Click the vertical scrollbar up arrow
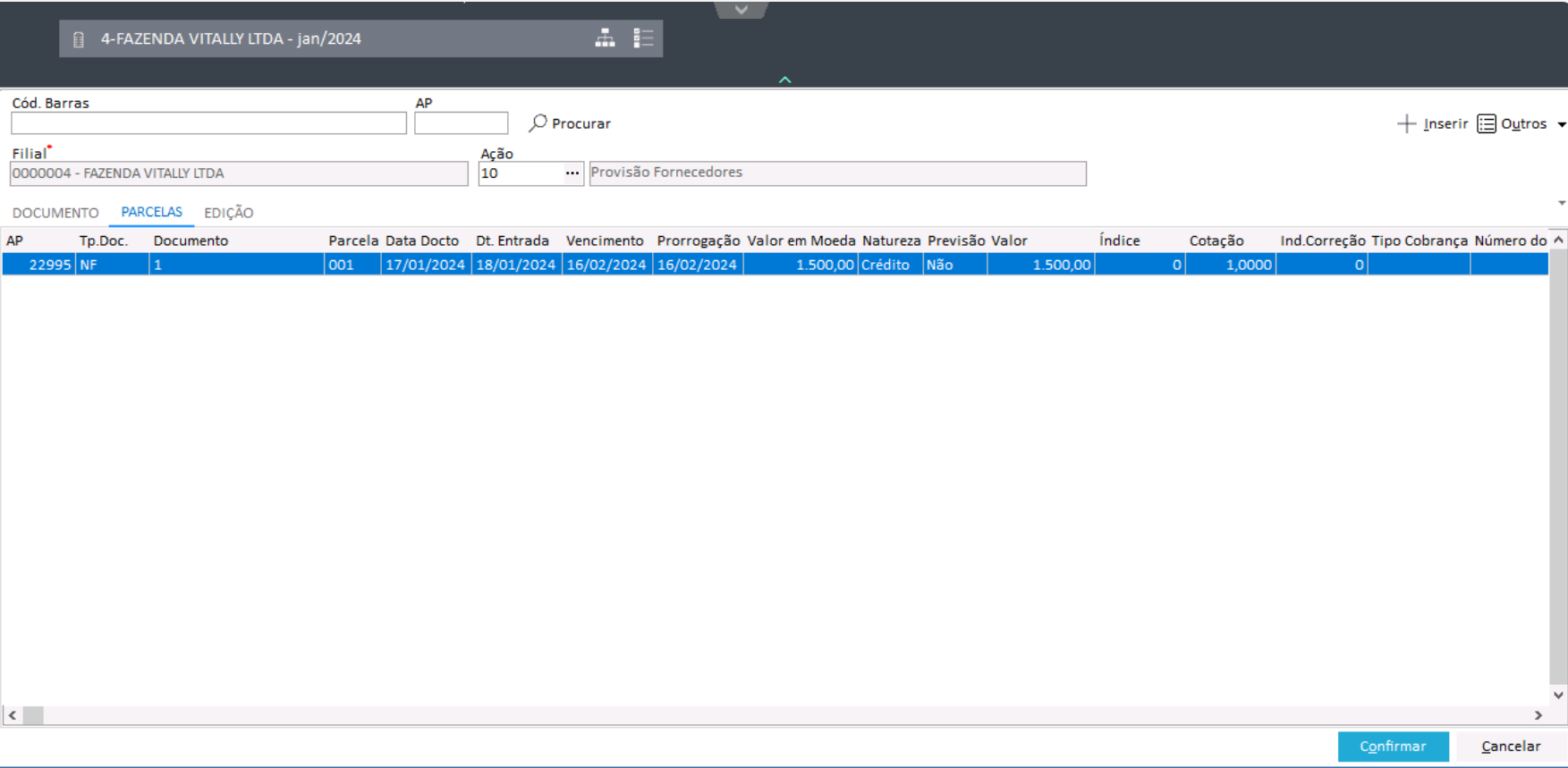Image resolution: width=1568 pixels, height=768 pixels. pos(1558,240)
